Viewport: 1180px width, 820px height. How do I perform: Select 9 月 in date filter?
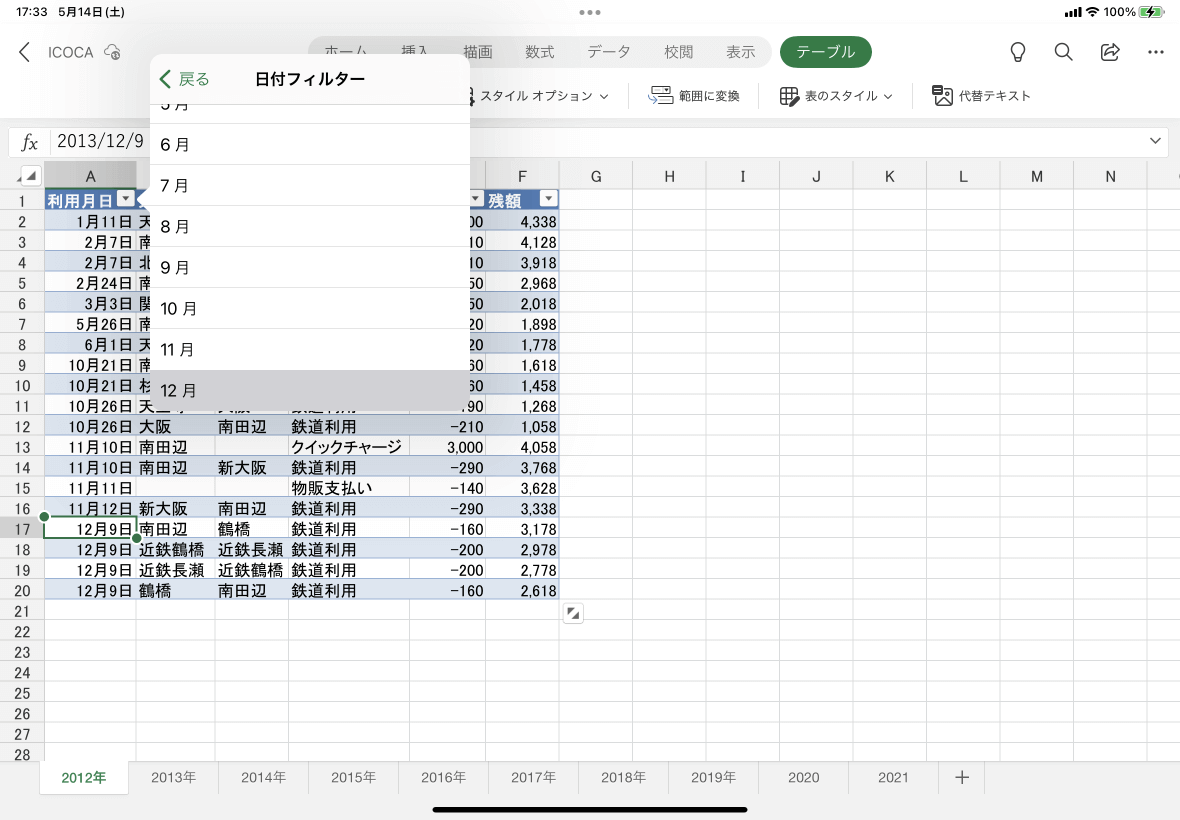310,267
